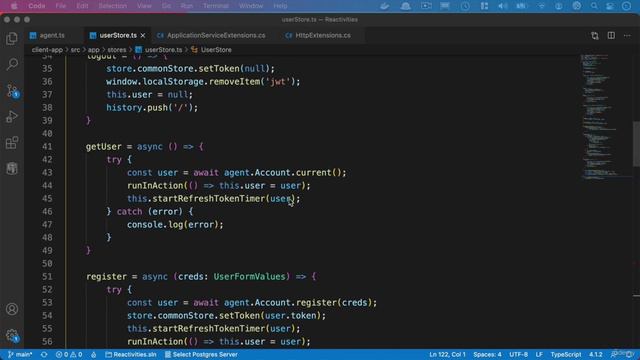Open the Selection menu
The image size is (640, 360).
click(113, 6)
